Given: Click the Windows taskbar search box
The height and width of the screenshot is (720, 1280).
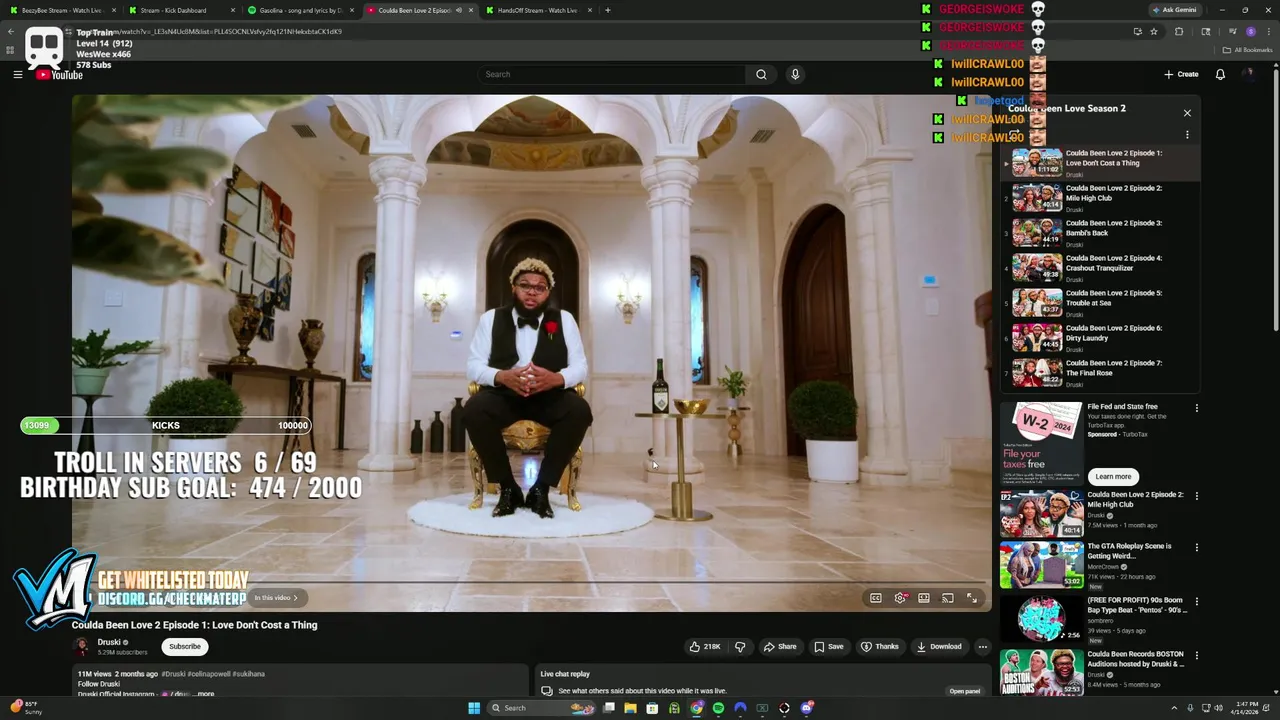Looking at the screenshot, I should pyautogui.click(x=542, y=708).
